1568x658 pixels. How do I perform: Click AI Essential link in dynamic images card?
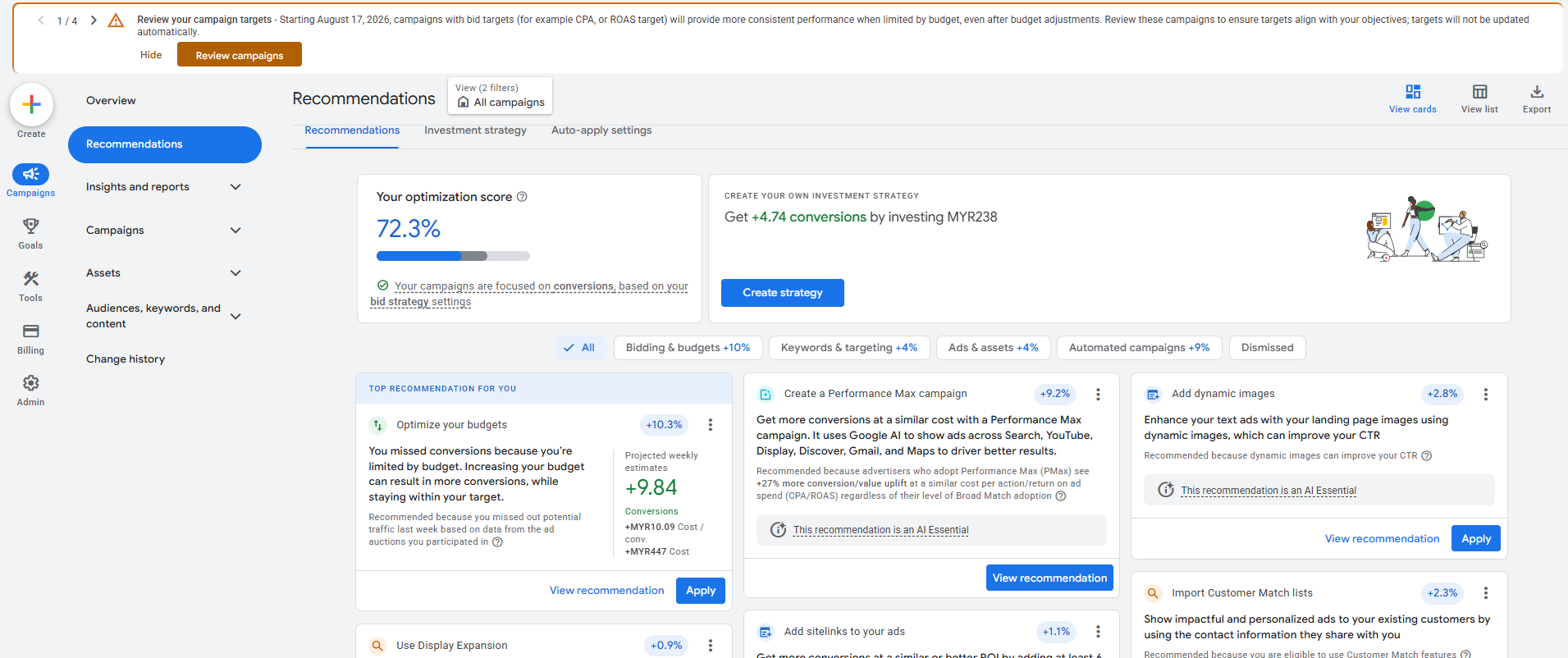(1269, 491)
